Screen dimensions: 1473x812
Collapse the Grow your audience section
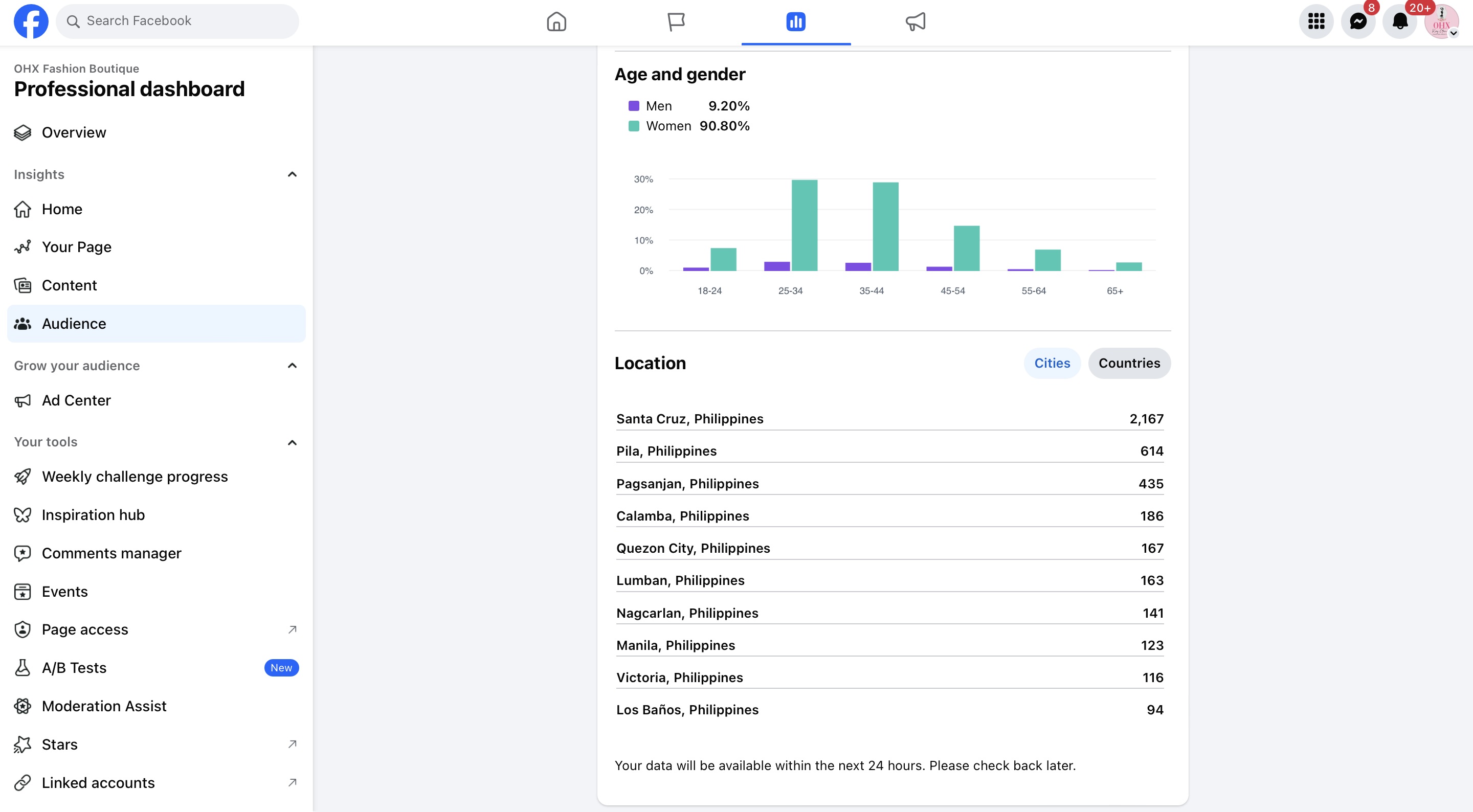[292, 366]
